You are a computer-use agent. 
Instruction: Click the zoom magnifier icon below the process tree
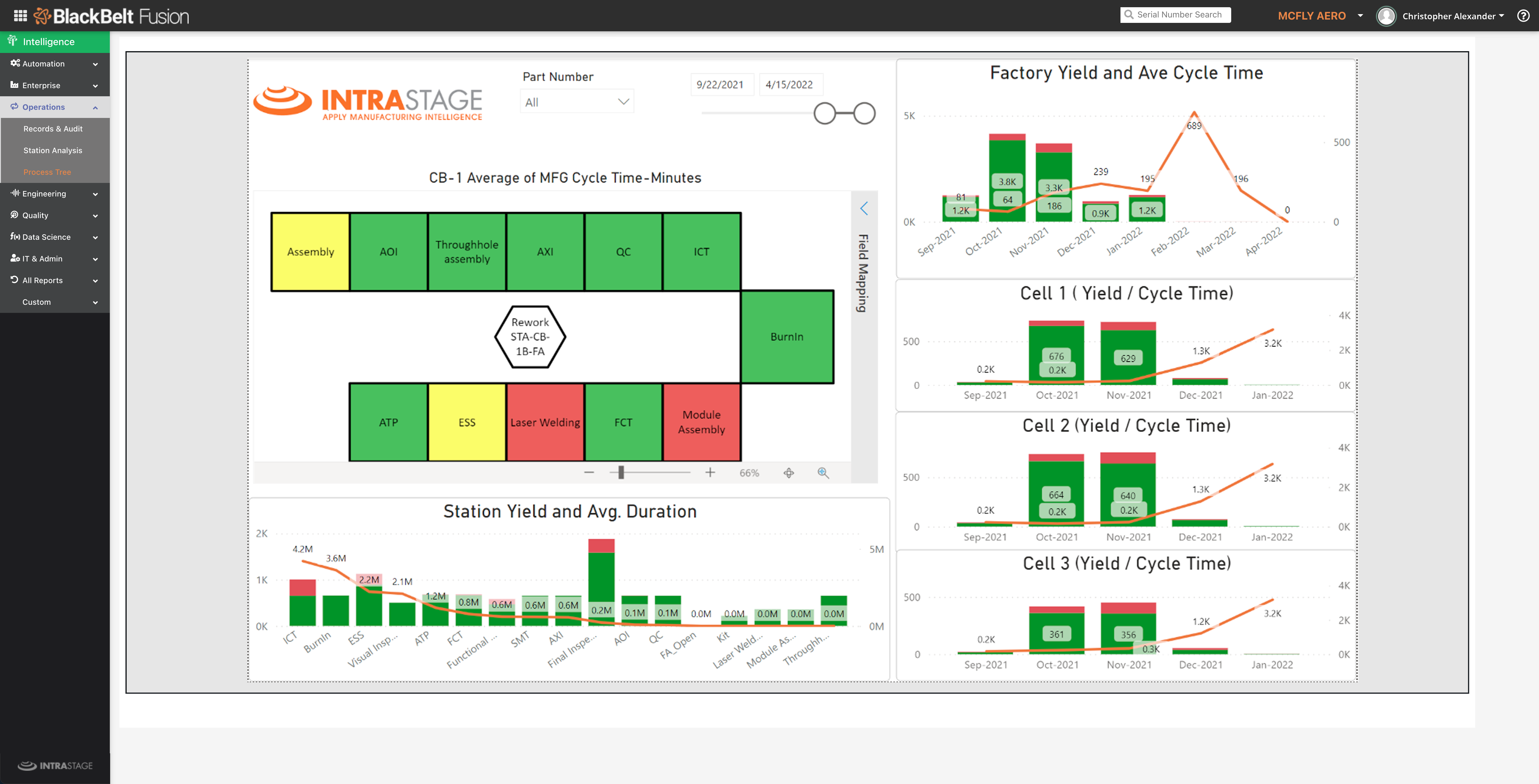pos(823,473)
